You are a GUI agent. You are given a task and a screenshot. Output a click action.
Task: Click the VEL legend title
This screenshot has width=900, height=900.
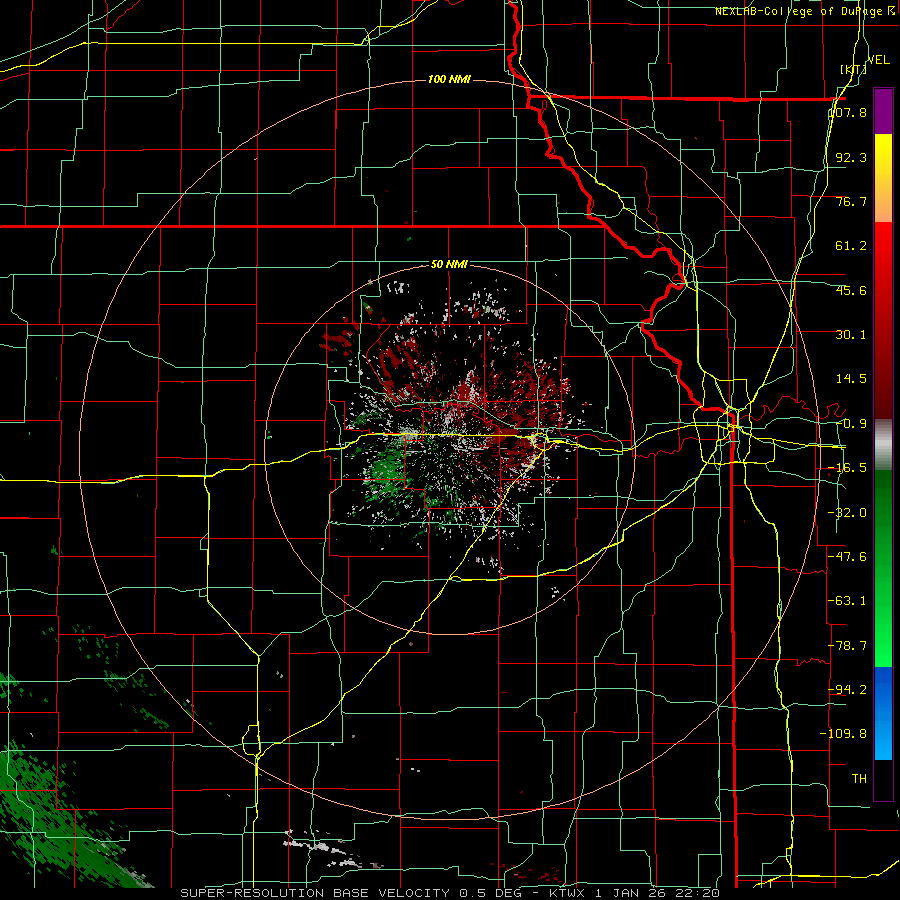(879, 60)
